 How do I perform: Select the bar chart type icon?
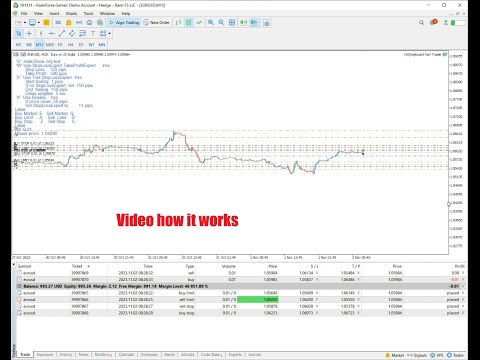point(178,23)
